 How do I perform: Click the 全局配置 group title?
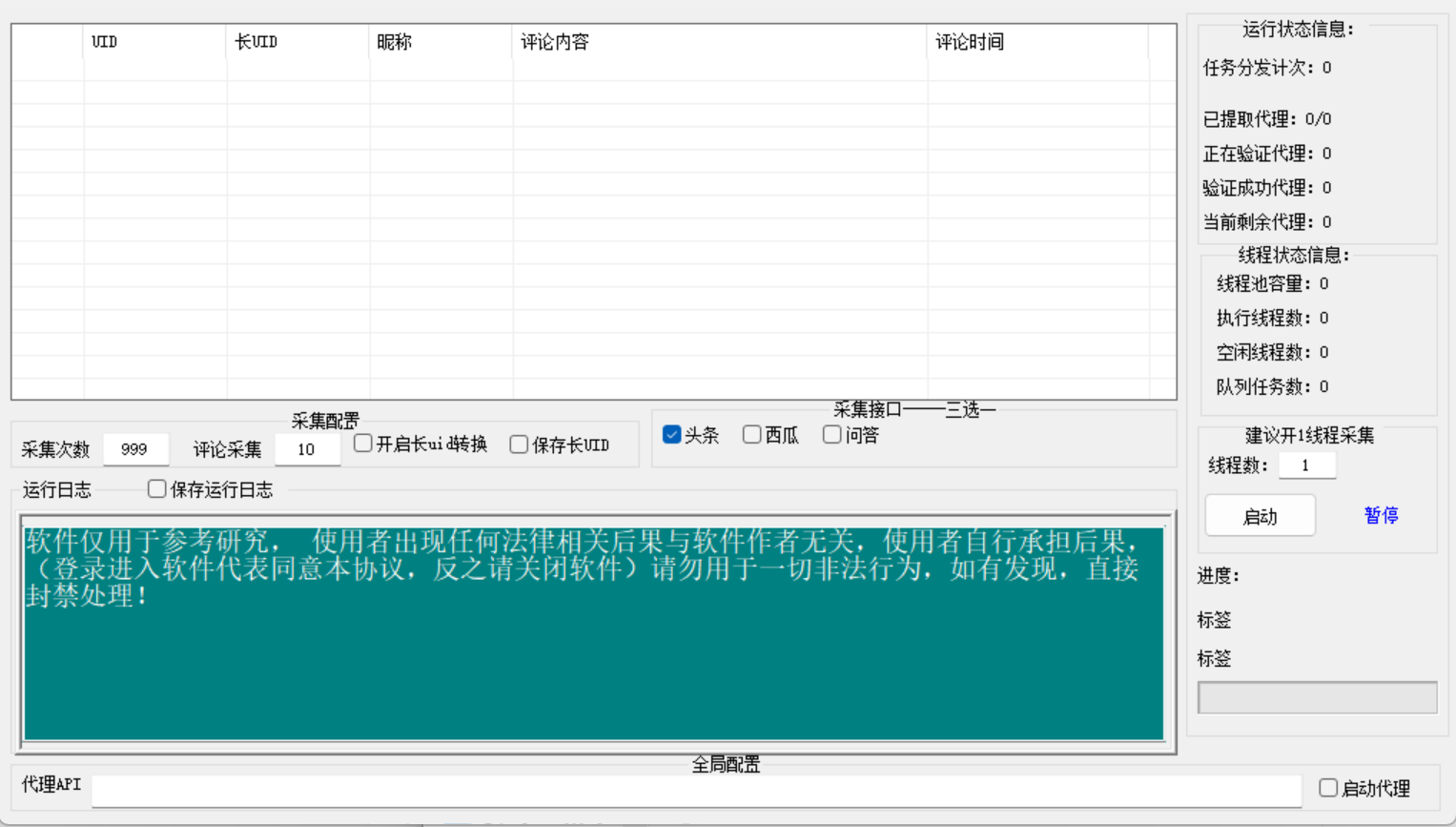click(x=726, y=764)
